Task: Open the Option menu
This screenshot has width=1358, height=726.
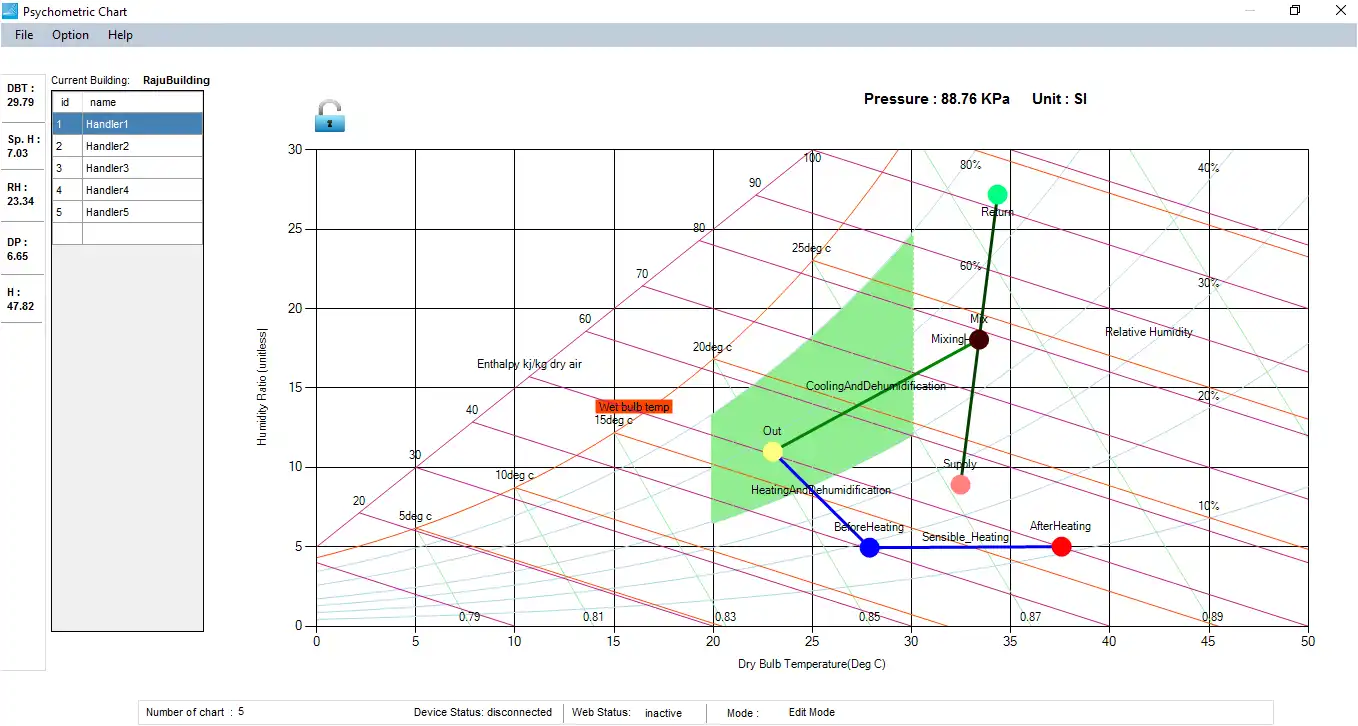Action: 71,35
